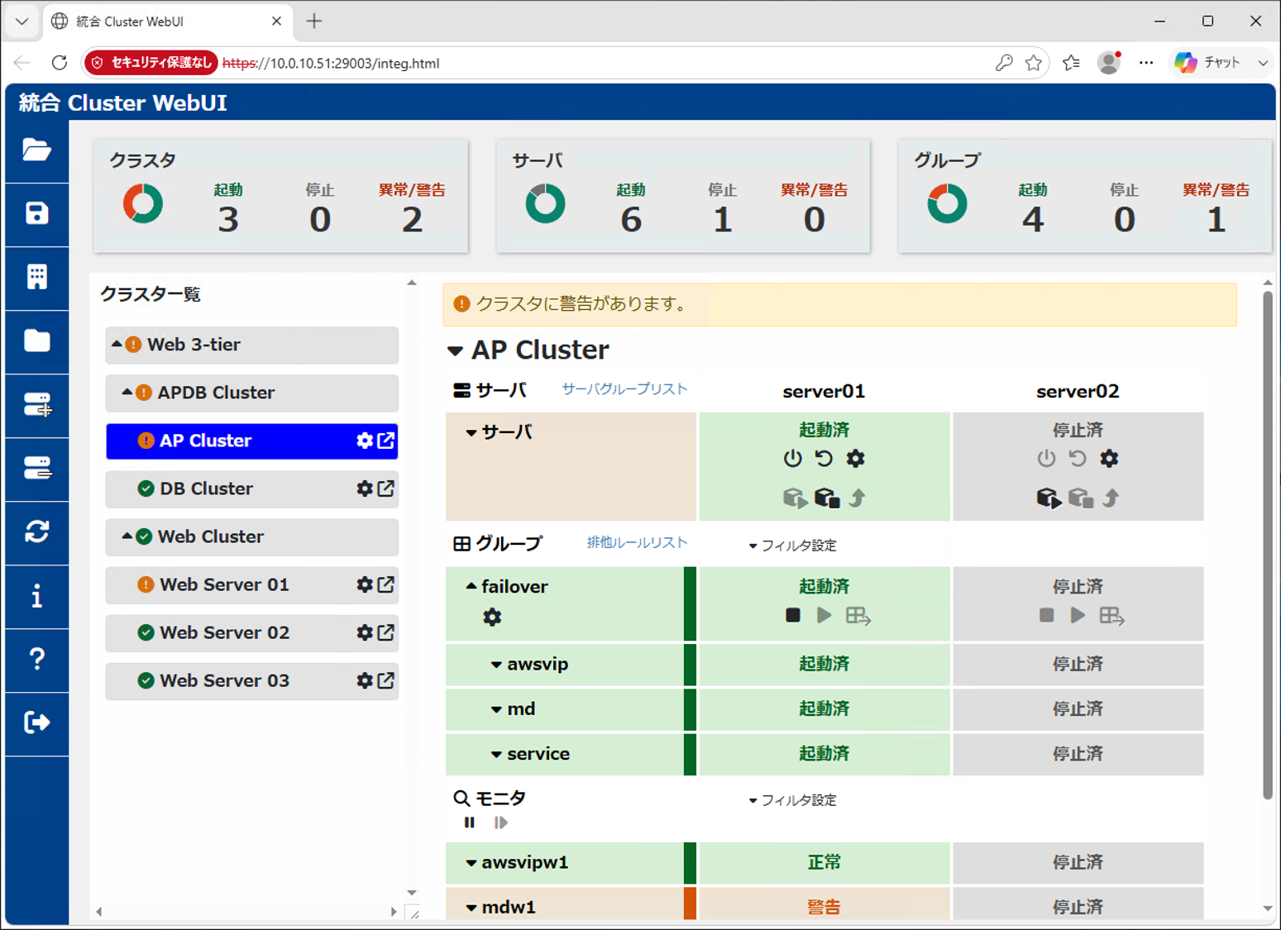Open AP Cluster in new window icon

[x=386, y=441]
